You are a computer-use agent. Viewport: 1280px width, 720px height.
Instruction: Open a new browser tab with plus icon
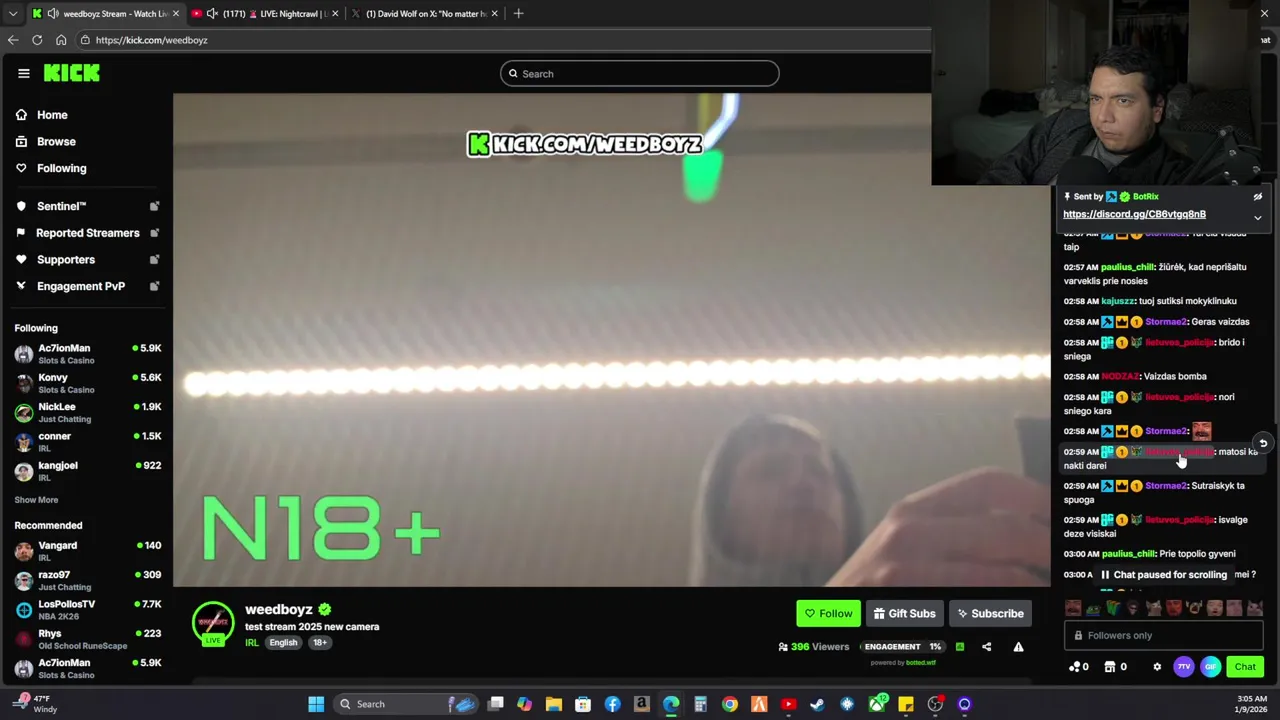click(x=518, y=14)
